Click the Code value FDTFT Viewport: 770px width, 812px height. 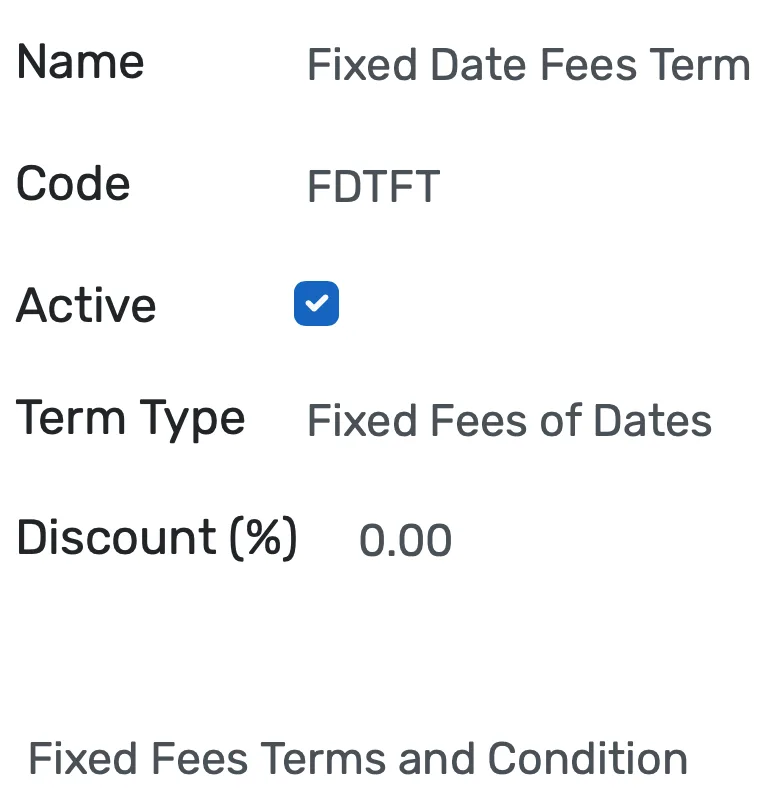pos(370,185)
